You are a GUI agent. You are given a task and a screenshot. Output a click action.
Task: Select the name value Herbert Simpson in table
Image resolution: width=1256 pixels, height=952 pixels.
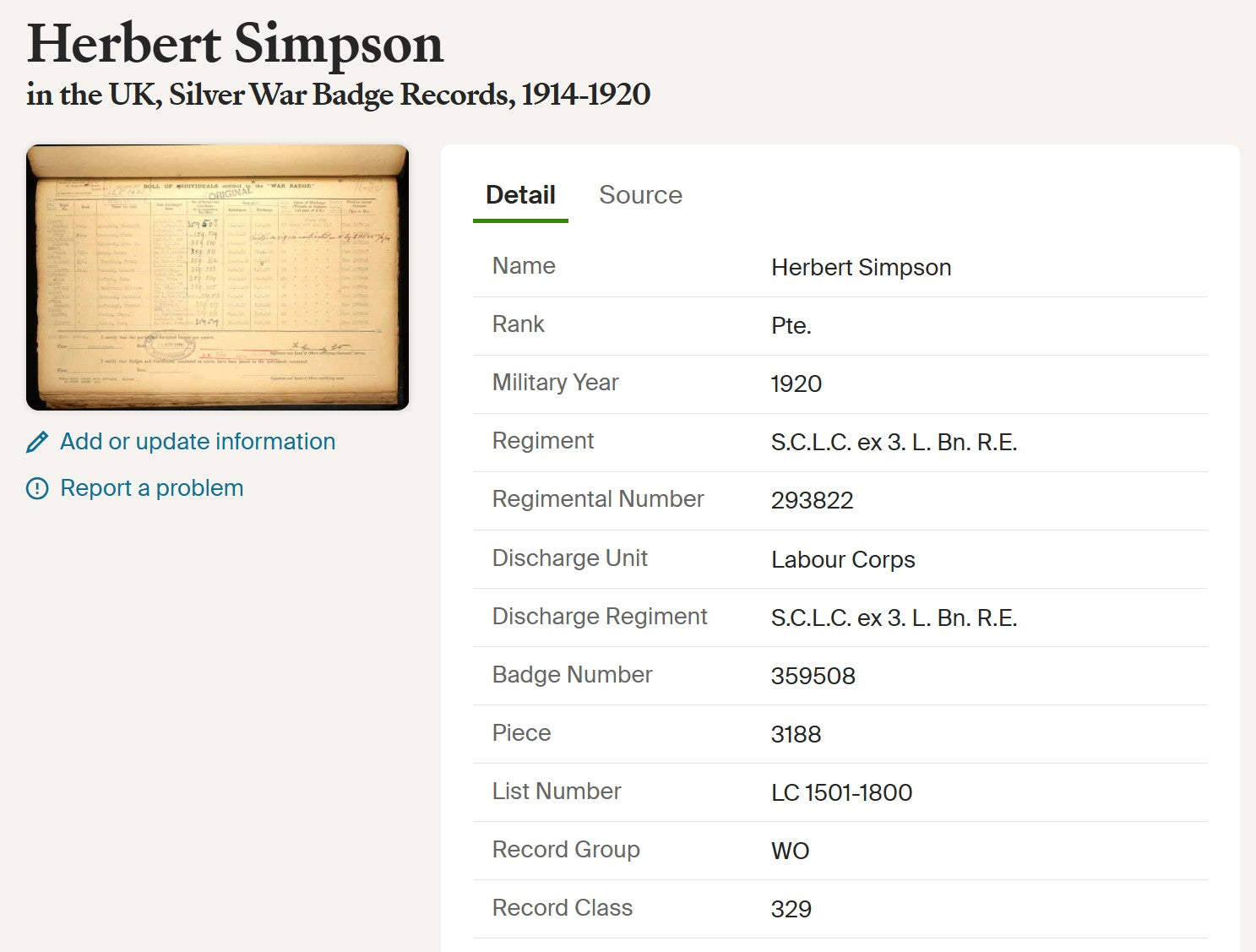[x=861, y=268]
